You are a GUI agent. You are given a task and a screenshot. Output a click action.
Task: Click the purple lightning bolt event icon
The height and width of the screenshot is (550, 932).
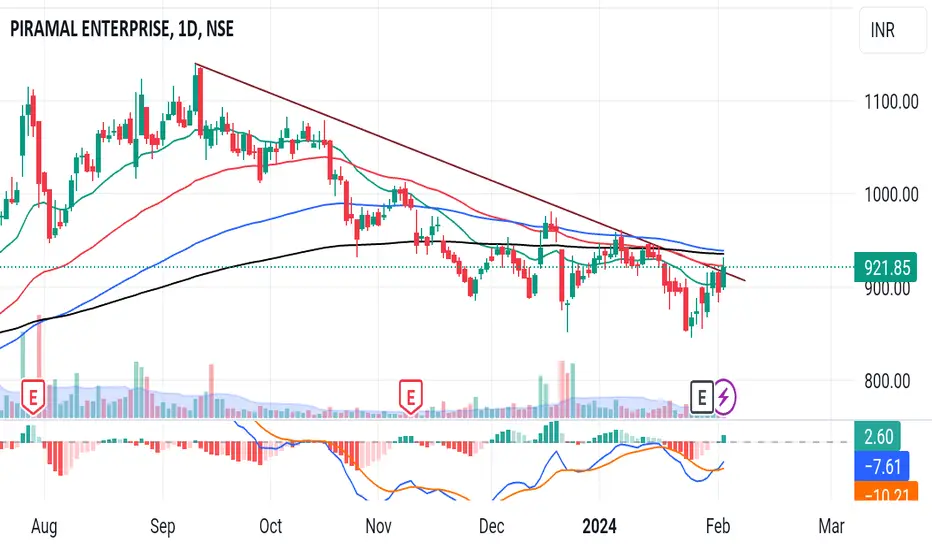725,397
